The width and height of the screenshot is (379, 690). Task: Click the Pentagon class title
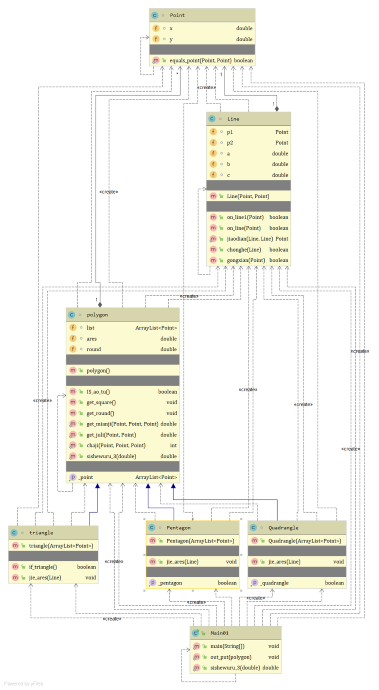click(179, 528)
